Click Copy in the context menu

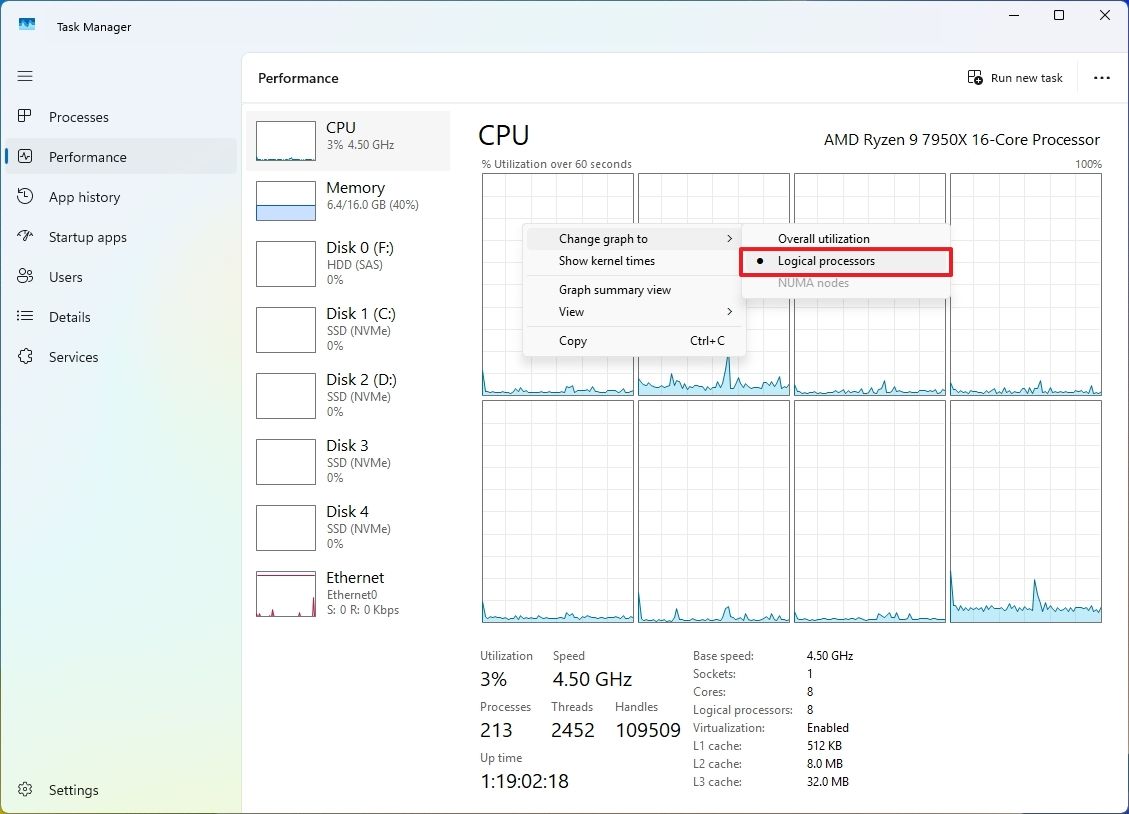pos(572,341)
